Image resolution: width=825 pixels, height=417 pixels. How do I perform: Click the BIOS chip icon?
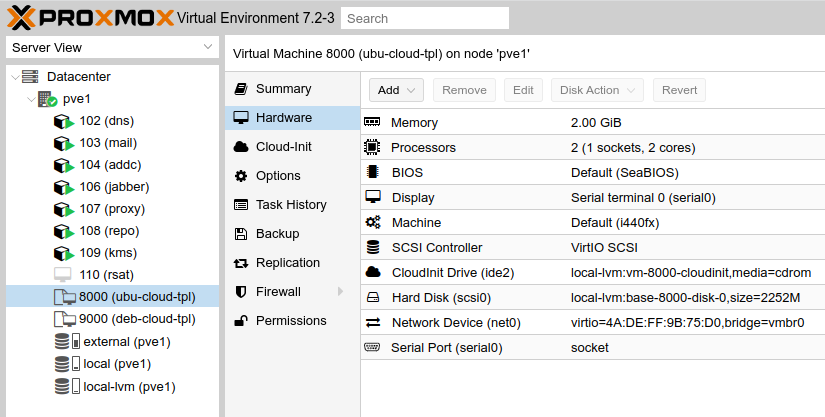pos(373,172)
